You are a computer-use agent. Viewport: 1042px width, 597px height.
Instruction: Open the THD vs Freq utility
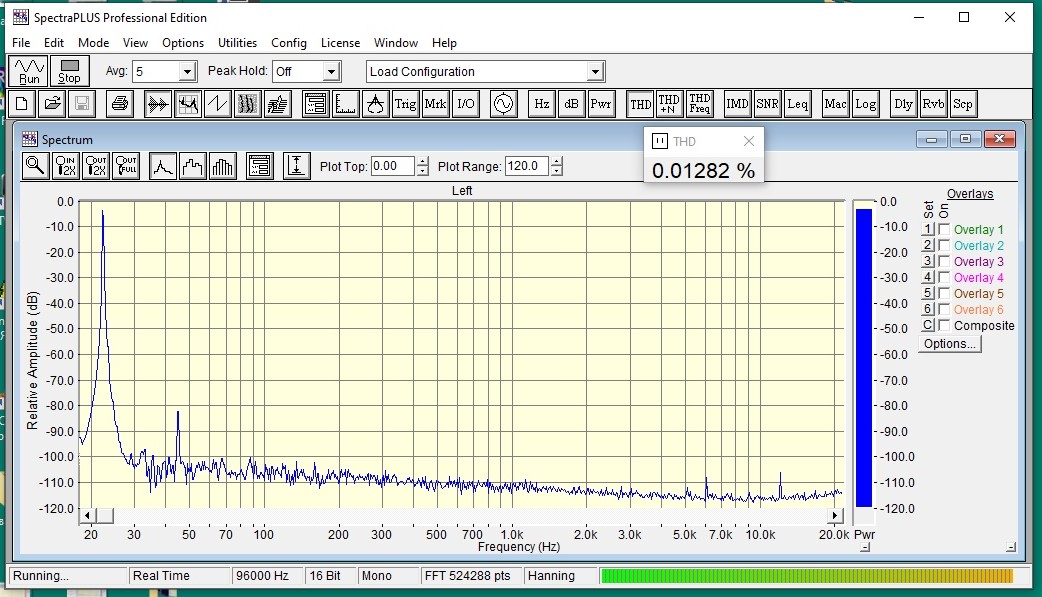coord(699,104)
